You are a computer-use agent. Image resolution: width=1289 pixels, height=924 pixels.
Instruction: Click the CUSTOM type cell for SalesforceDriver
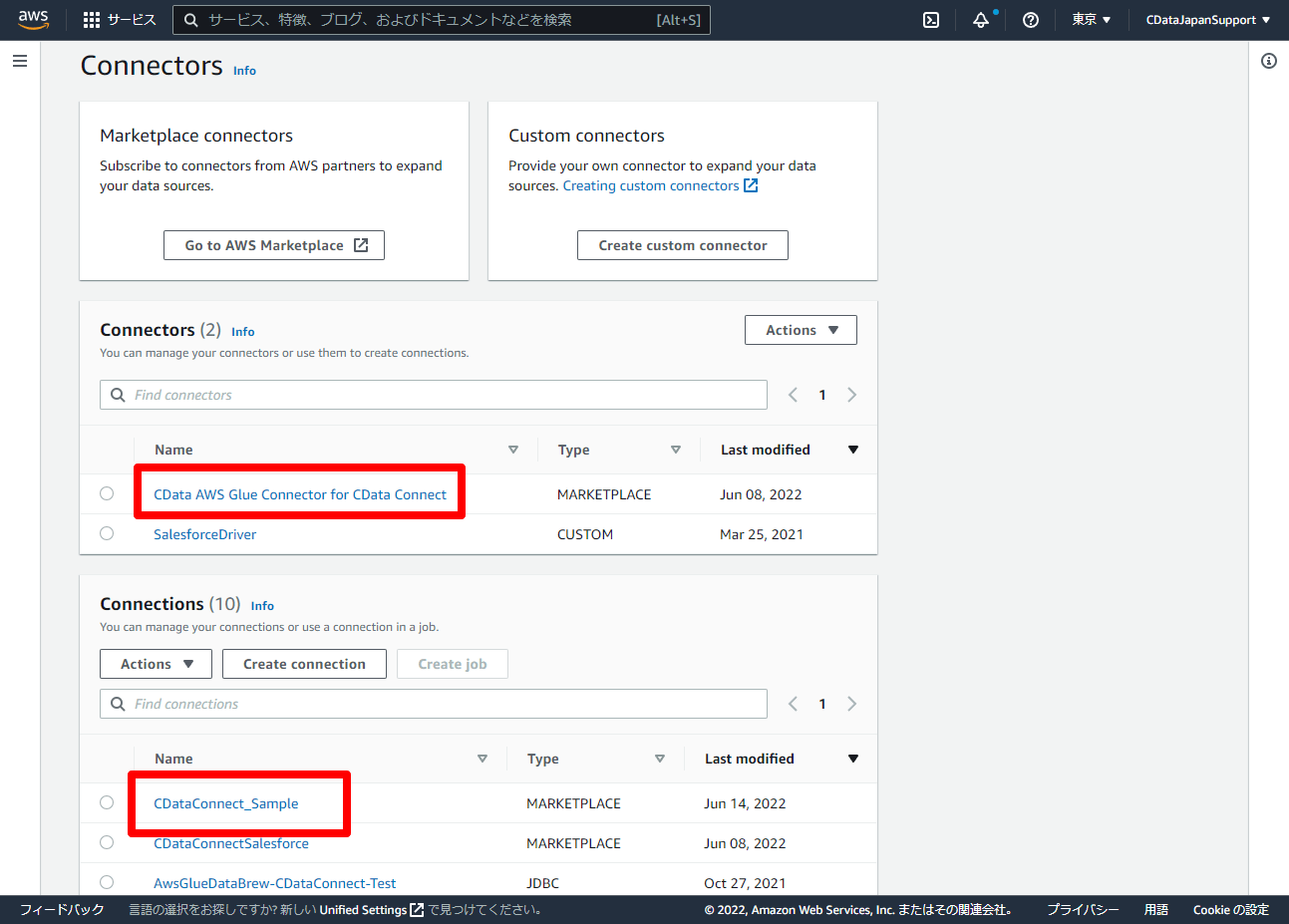(585, 534)
